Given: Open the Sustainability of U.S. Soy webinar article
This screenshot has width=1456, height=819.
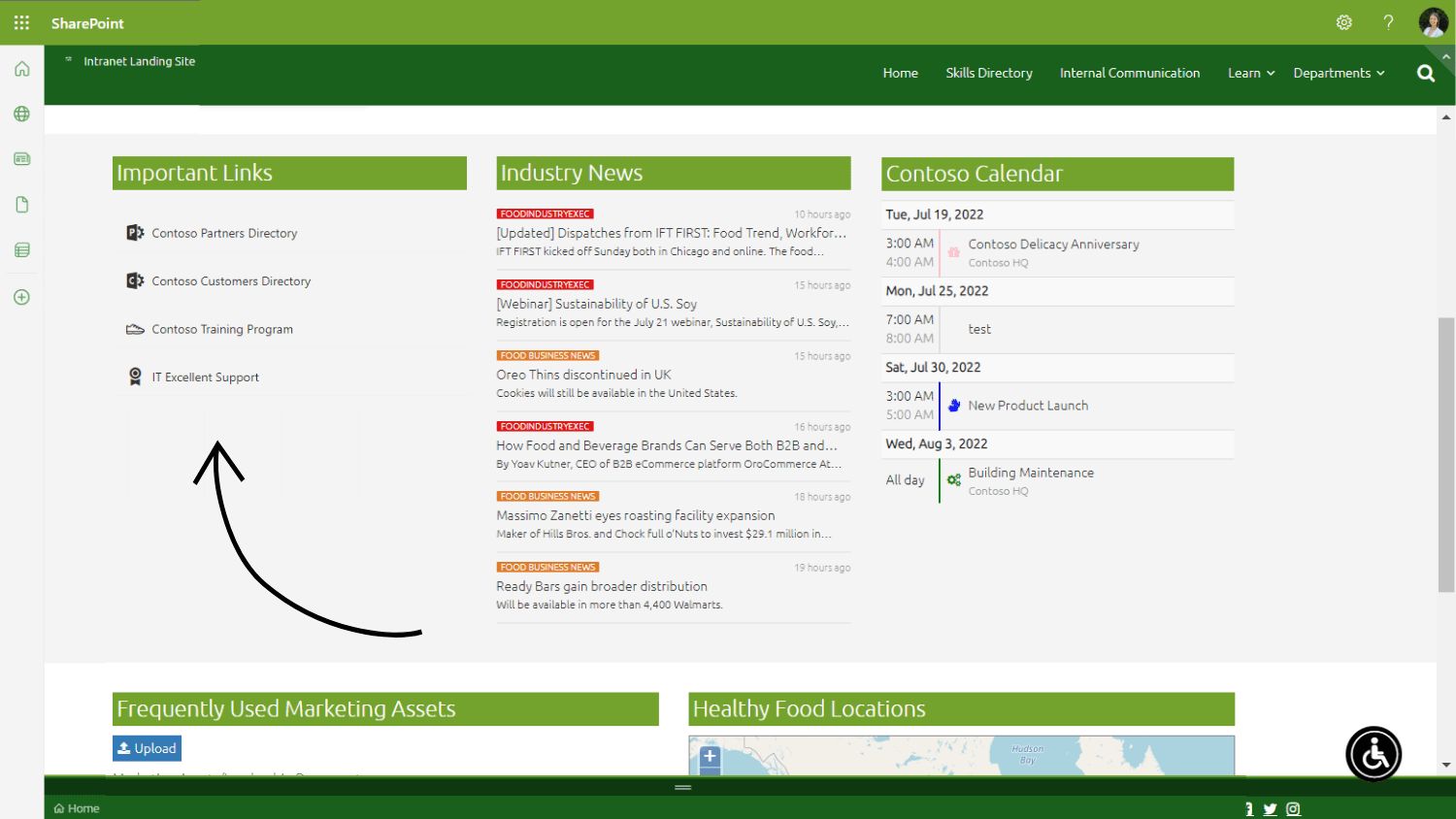Looking at the screenshot, I should 597,304.
